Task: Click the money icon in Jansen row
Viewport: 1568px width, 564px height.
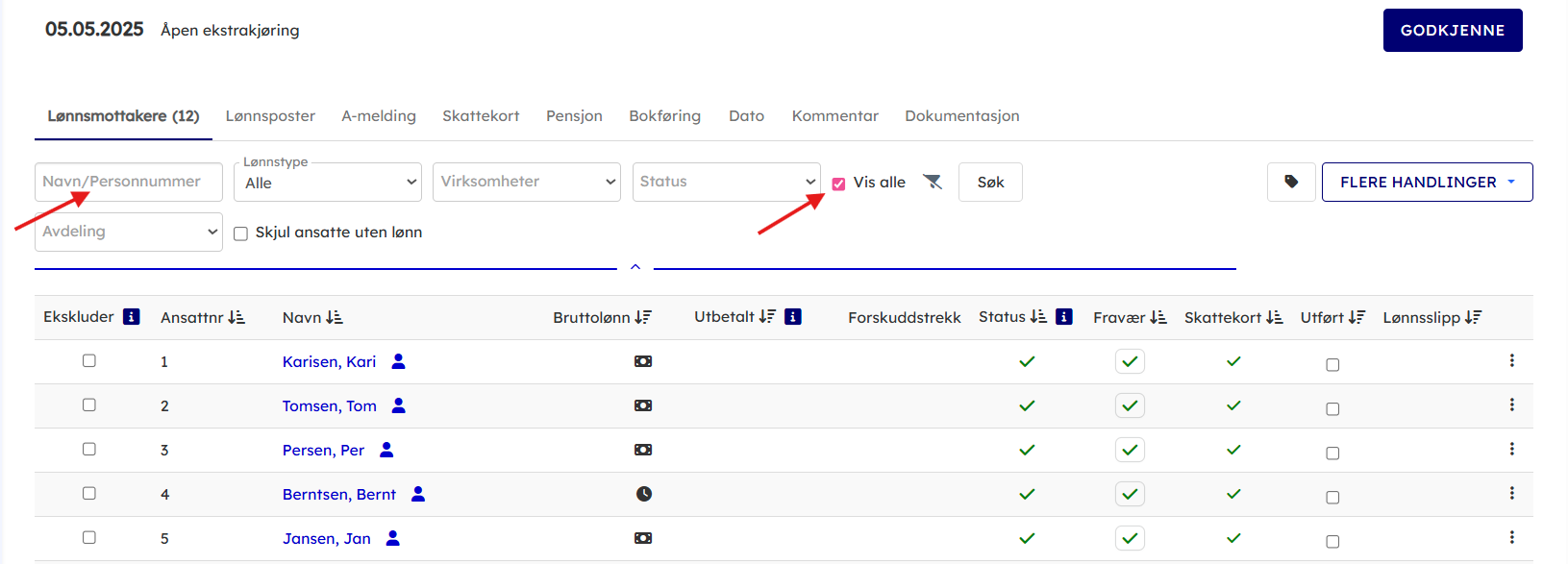Action: coord(643,538)
